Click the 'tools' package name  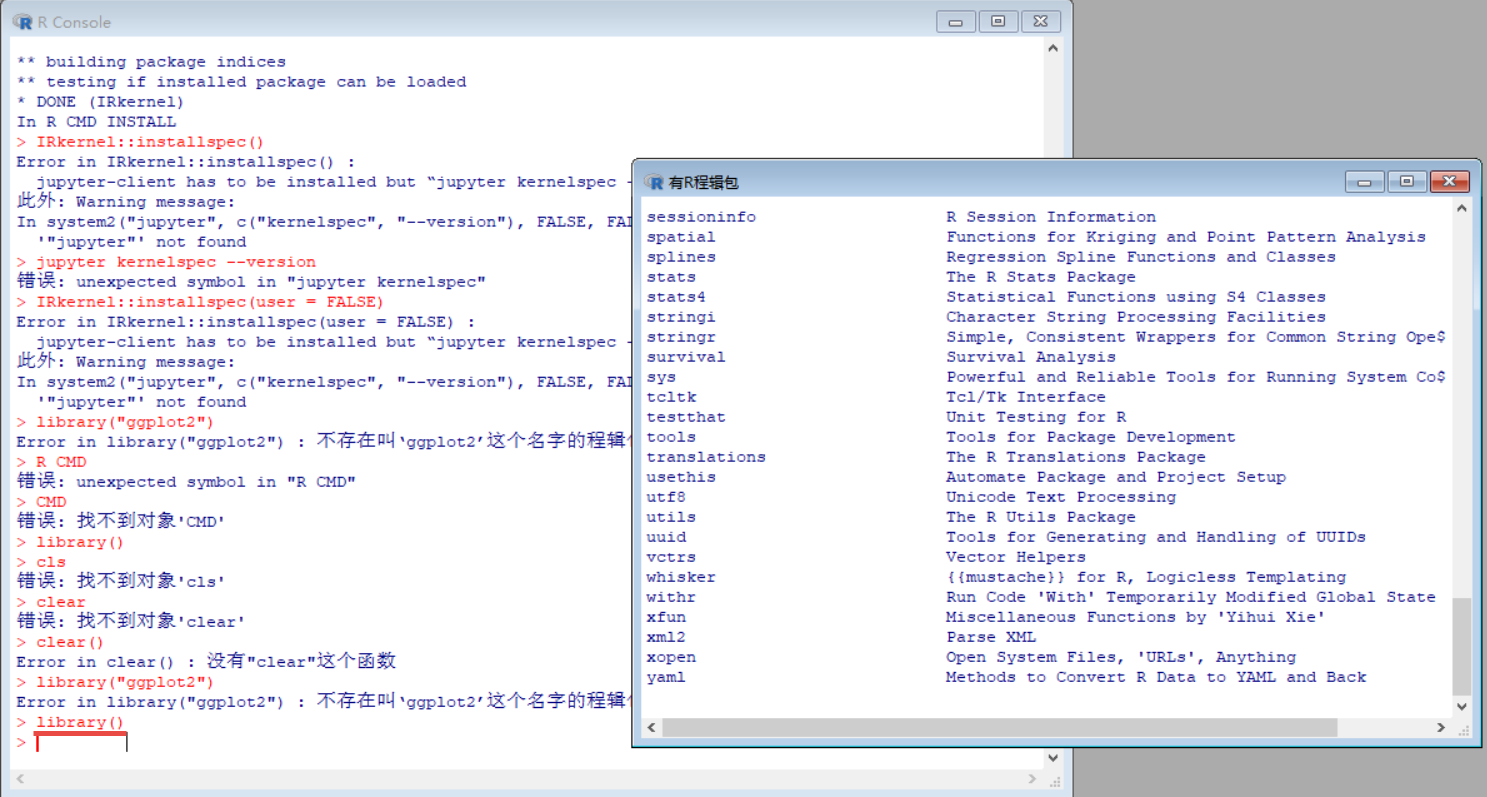tap(671, 437)
